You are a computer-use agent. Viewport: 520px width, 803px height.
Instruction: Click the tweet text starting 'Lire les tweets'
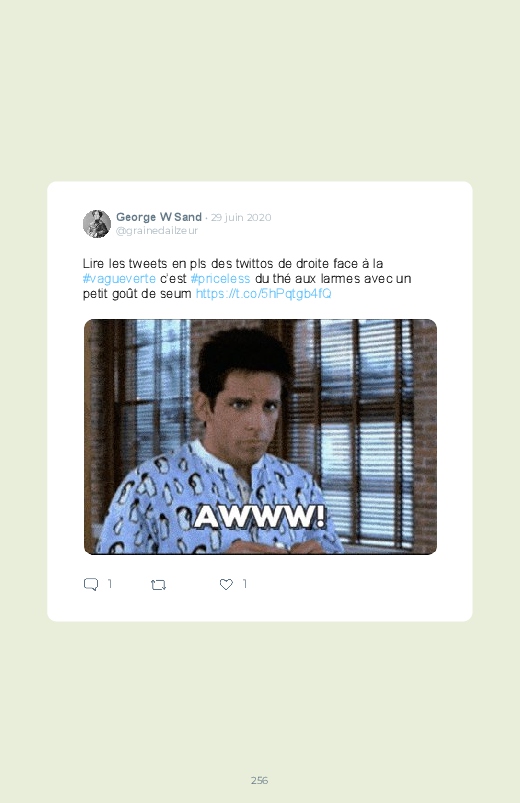point(247,279)
